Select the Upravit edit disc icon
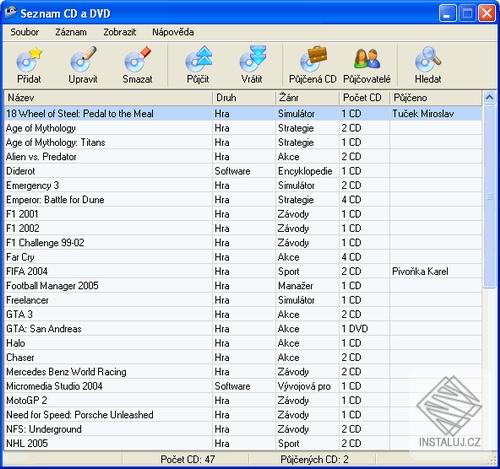The width and height of the screenshot is (500, 469). (83, 60)
